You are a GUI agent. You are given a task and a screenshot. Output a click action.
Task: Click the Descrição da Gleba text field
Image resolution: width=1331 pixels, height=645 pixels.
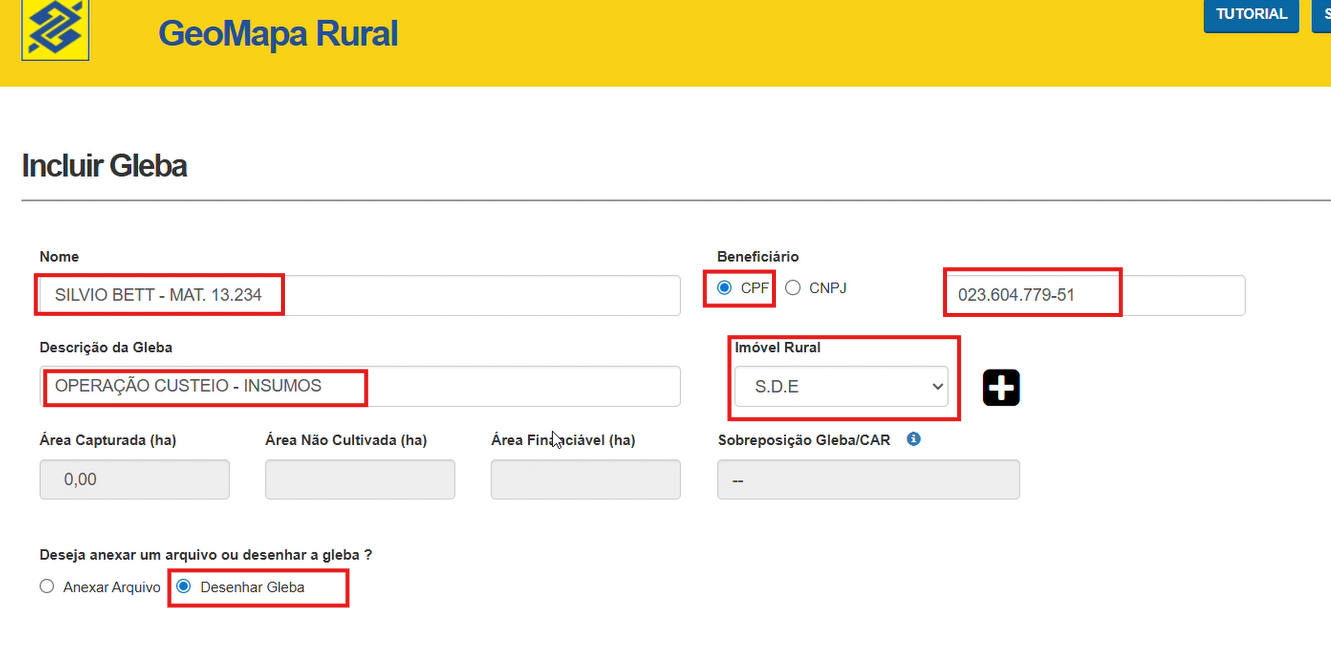point(360,386)
